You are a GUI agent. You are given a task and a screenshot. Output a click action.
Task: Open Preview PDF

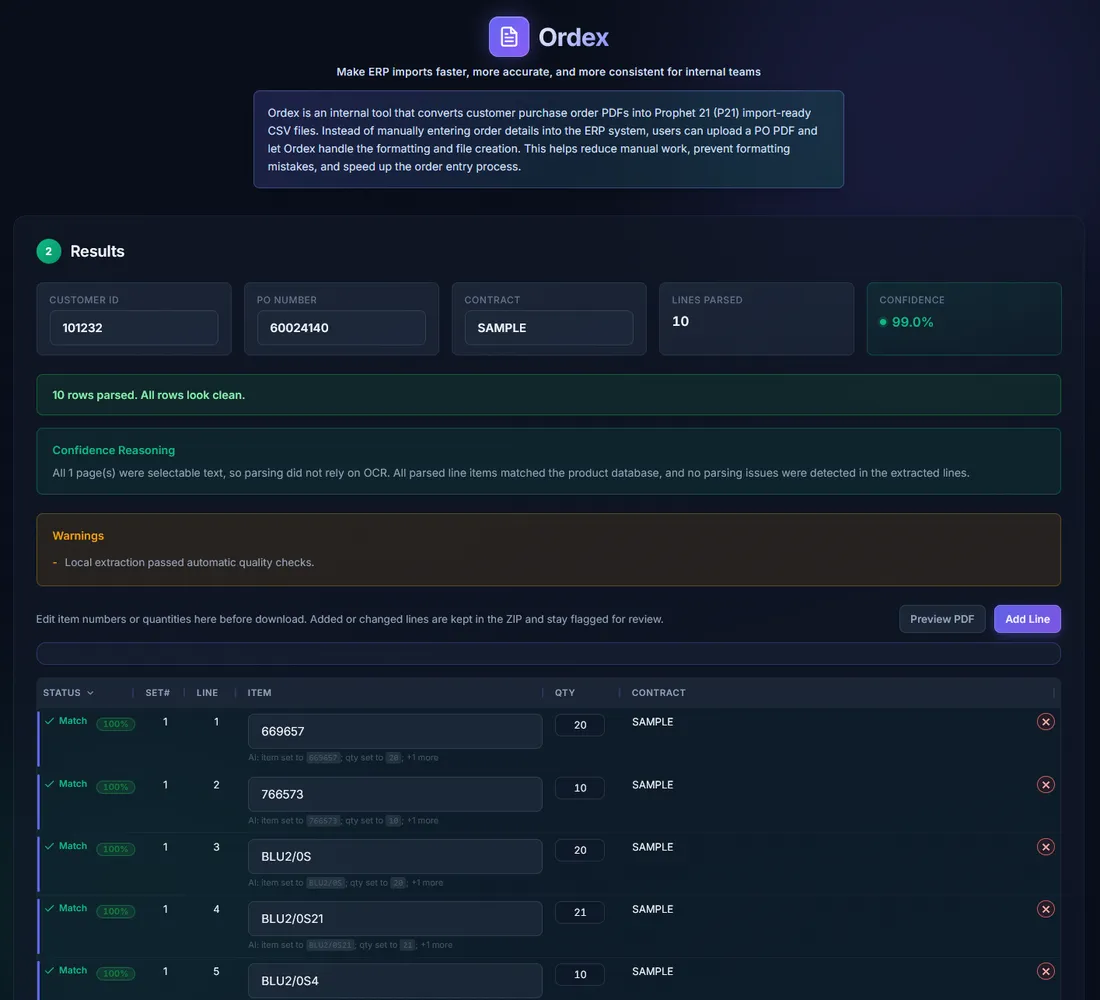(x=941, y=619)
